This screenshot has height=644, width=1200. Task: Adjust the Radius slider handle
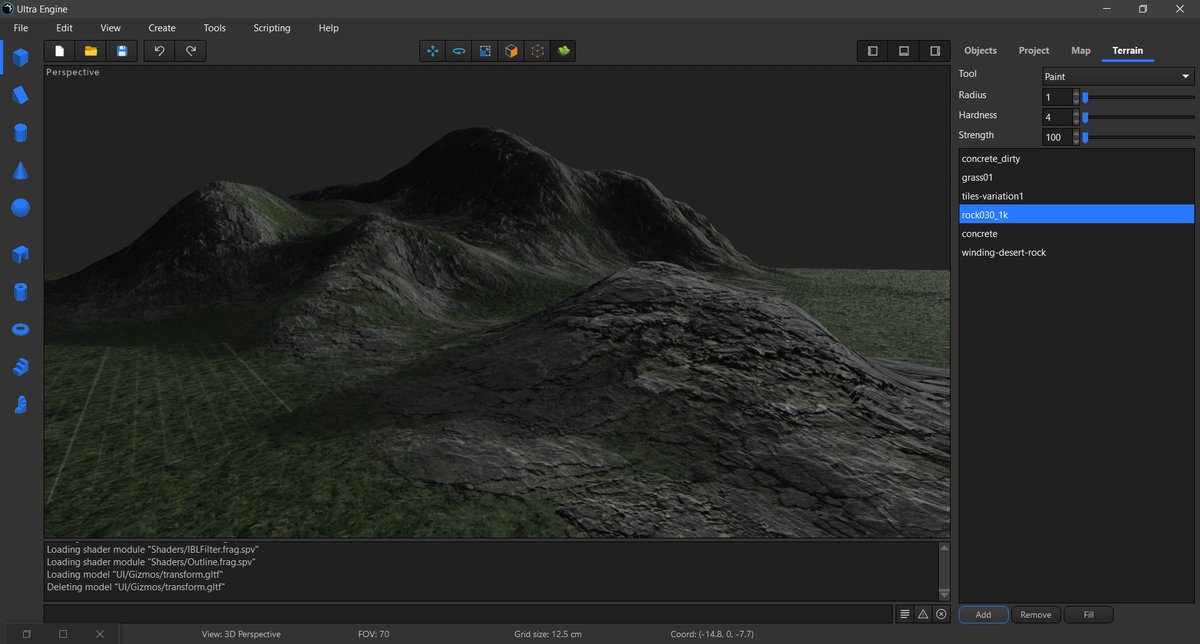(x=1085, y=97)
